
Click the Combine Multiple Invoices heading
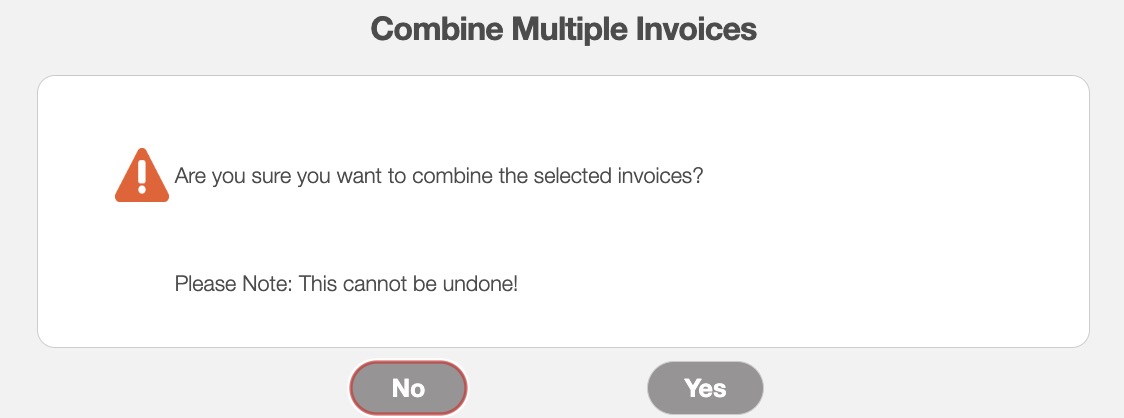[563, 29]
